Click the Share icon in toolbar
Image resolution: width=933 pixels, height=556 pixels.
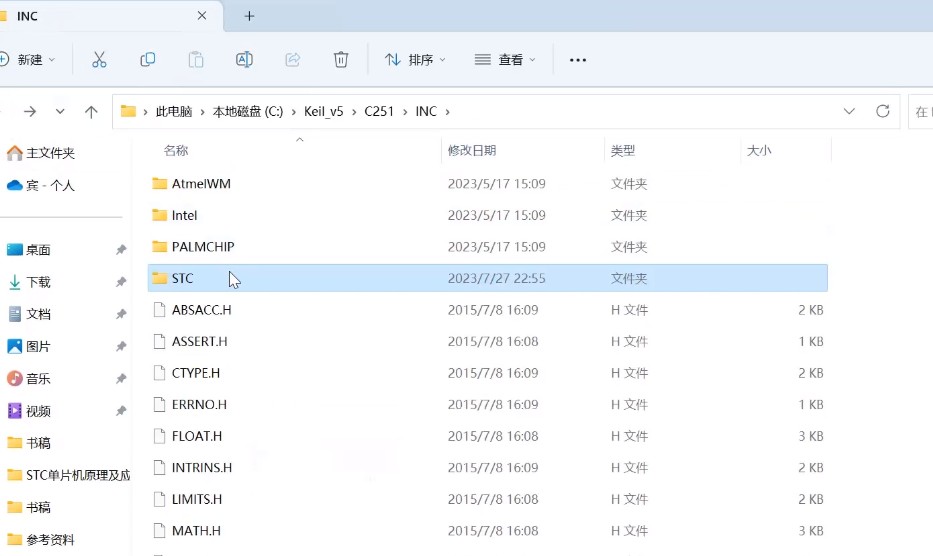click(x=292, y=60)
